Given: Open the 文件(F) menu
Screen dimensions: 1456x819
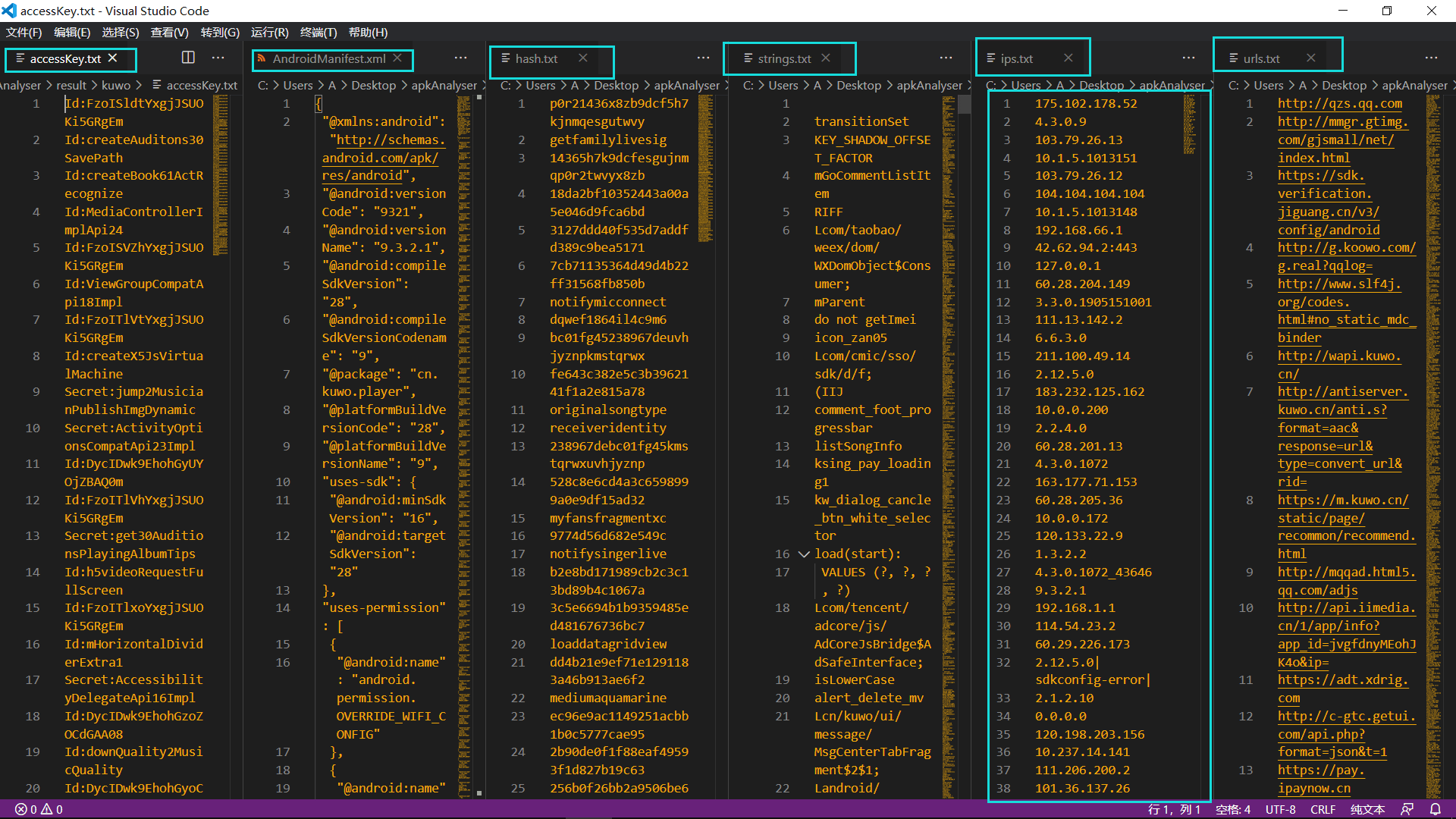Looking at the screenshot, I should [x=24, y=33].
